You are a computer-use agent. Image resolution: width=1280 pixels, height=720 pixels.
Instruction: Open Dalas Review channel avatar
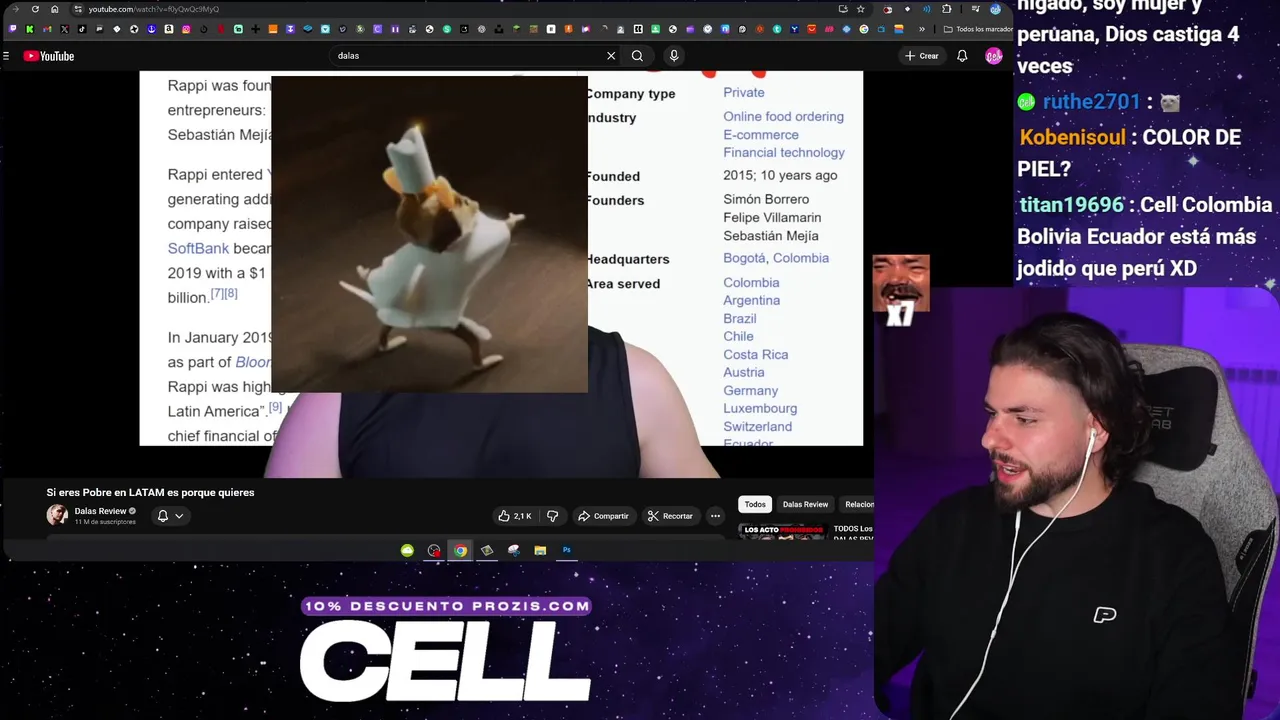(x=57, y=515)
